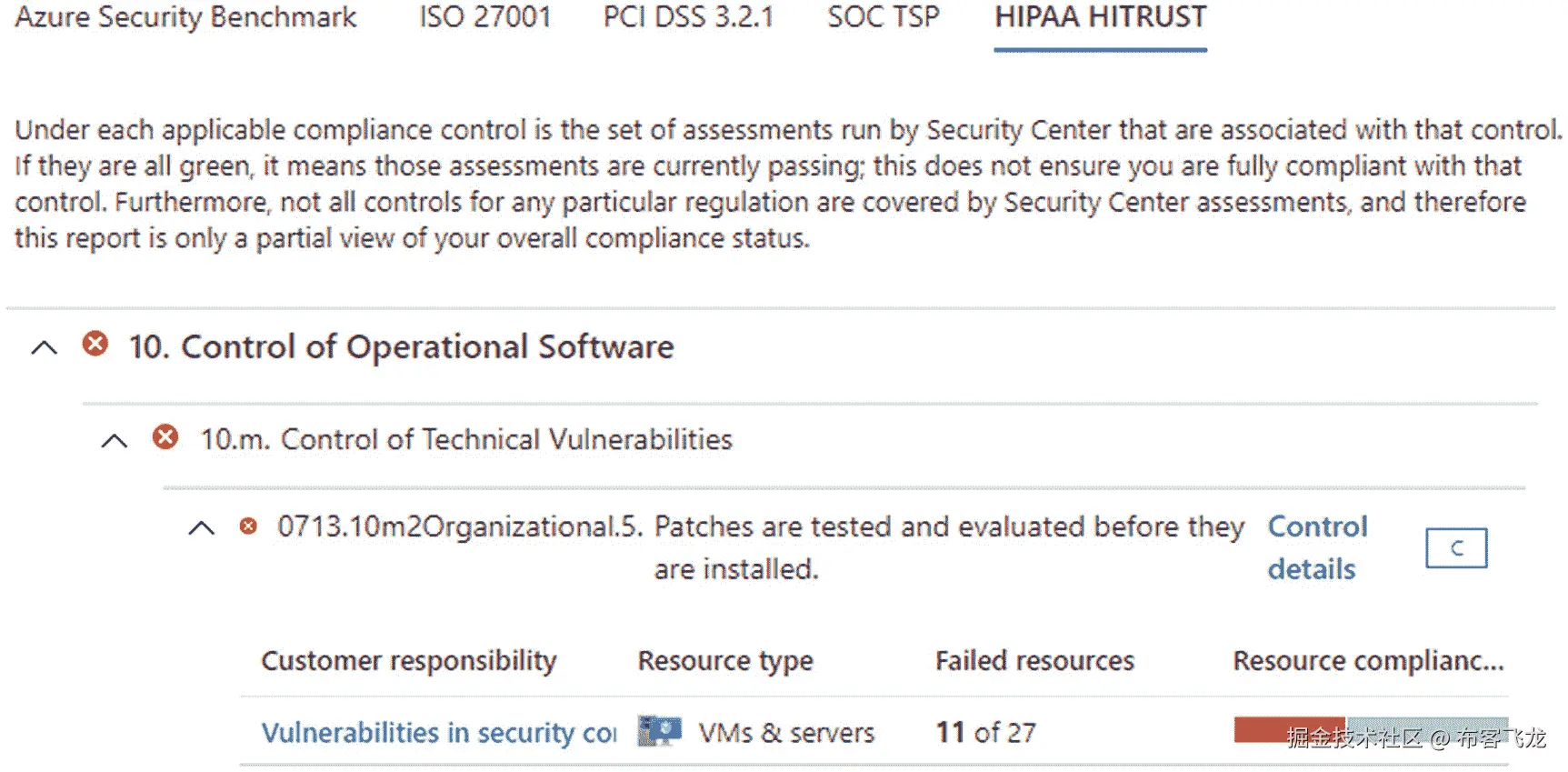Click the Resource compliance column header
The width and height of the screenshot is (1568, 772).
click(x=1367, y=661)
